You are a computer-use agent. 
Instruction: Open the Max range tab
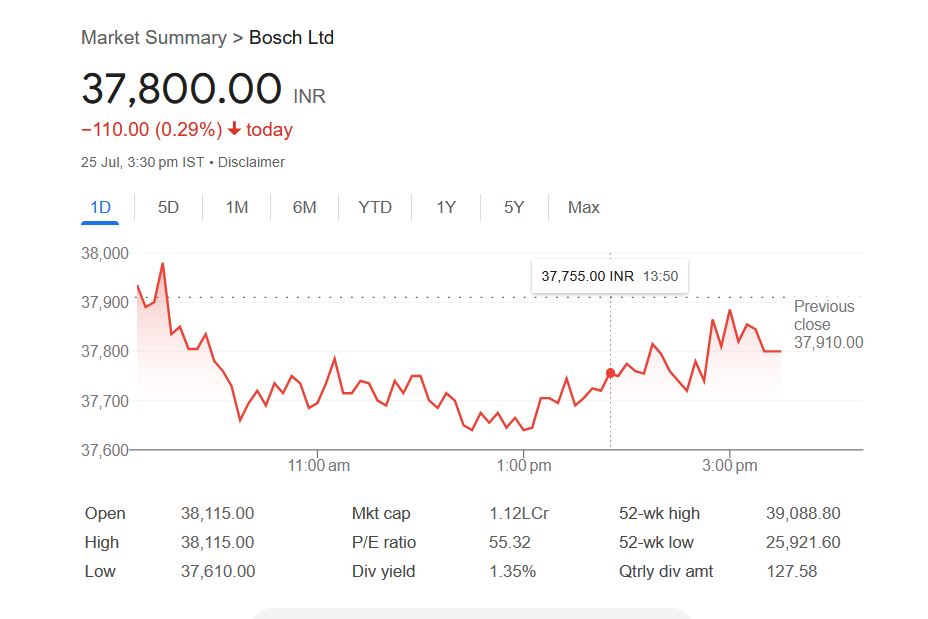point(583,208)
